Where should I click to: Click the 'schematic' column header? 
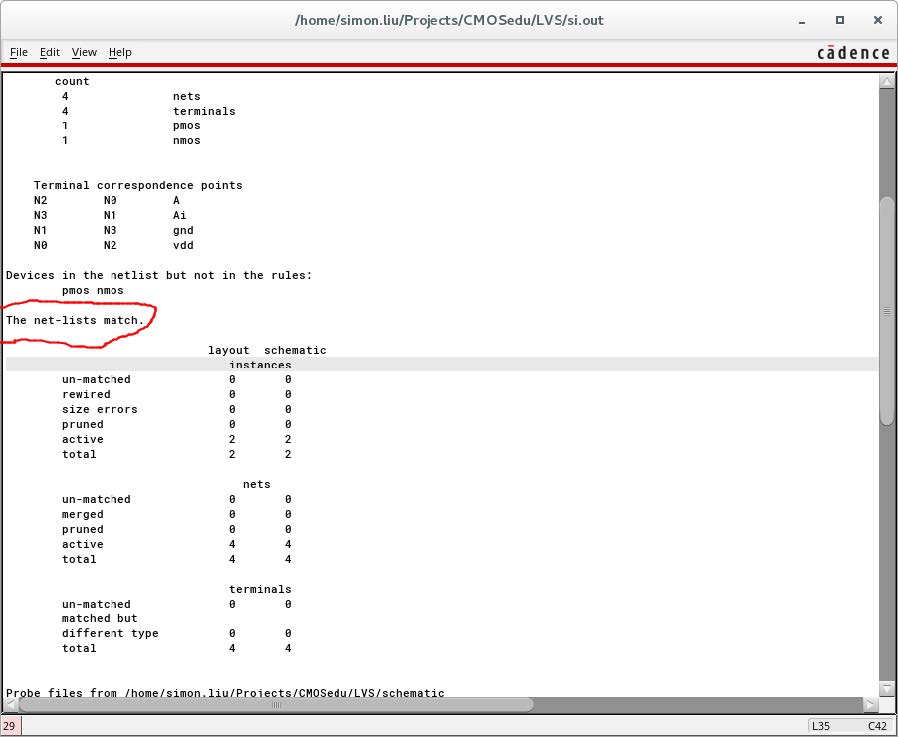pos(295,350)
